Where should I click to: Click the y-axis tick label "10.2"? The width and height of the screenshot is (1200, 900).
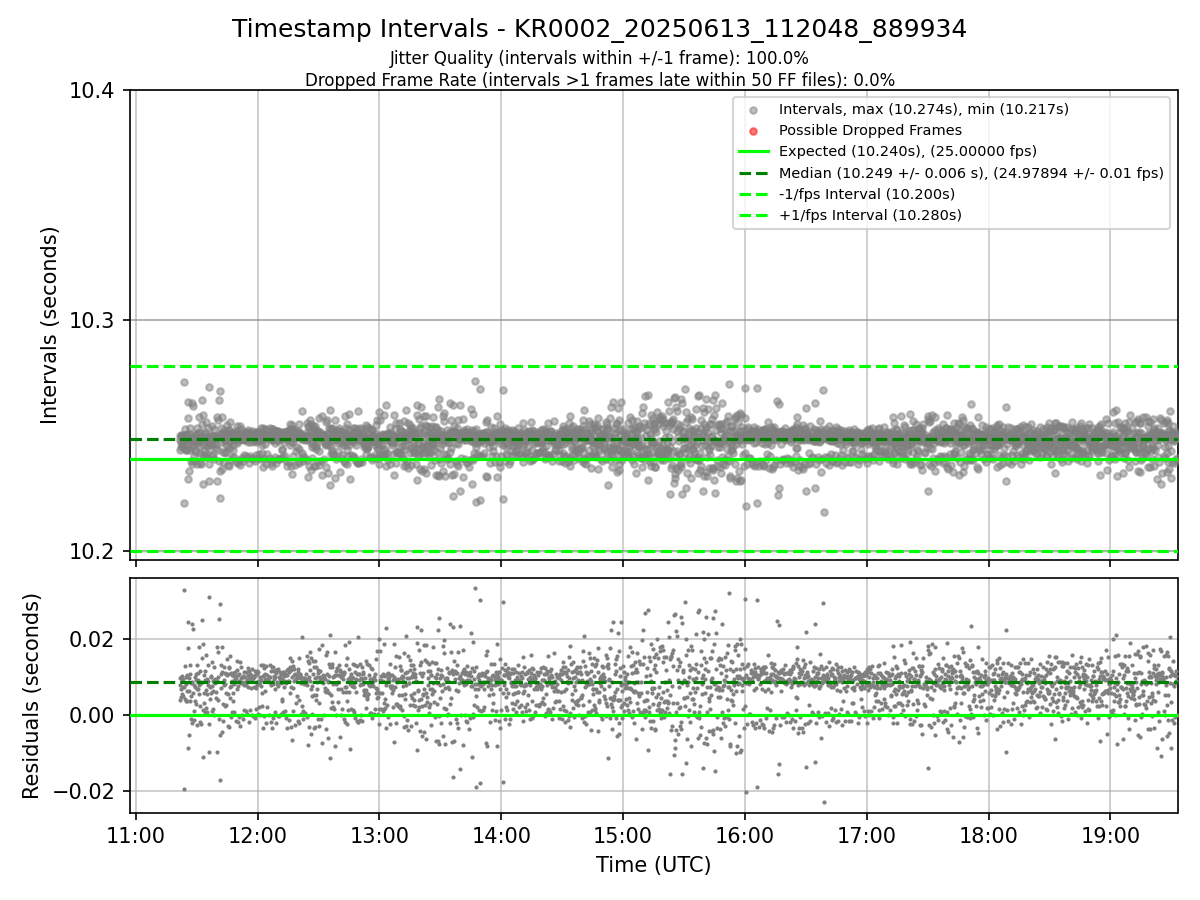tap(92, 552)
